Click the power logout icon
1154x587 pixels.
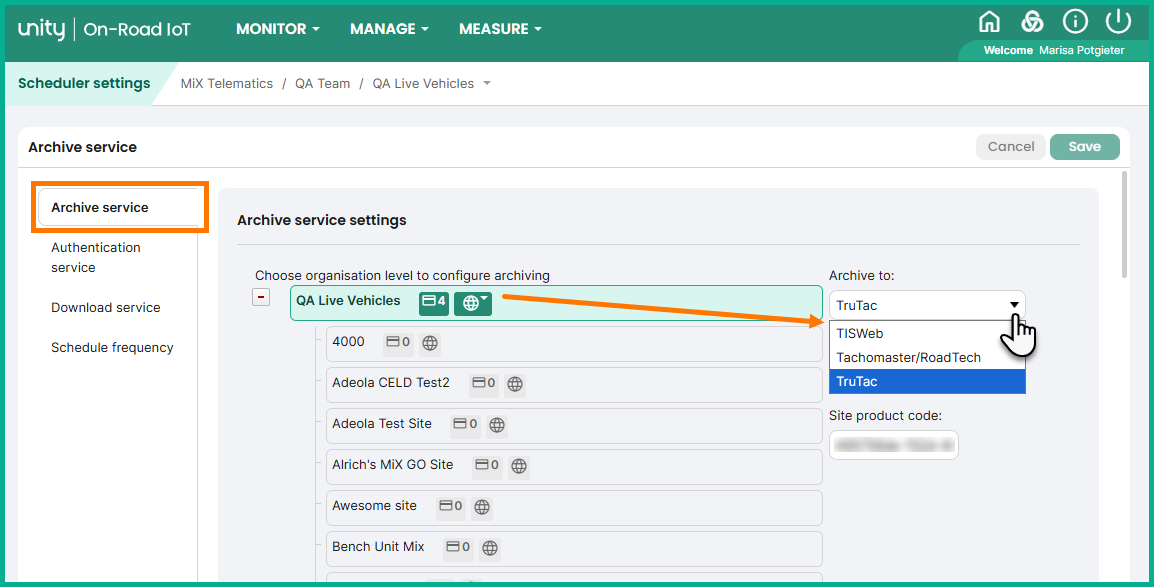coord(1118,22)
